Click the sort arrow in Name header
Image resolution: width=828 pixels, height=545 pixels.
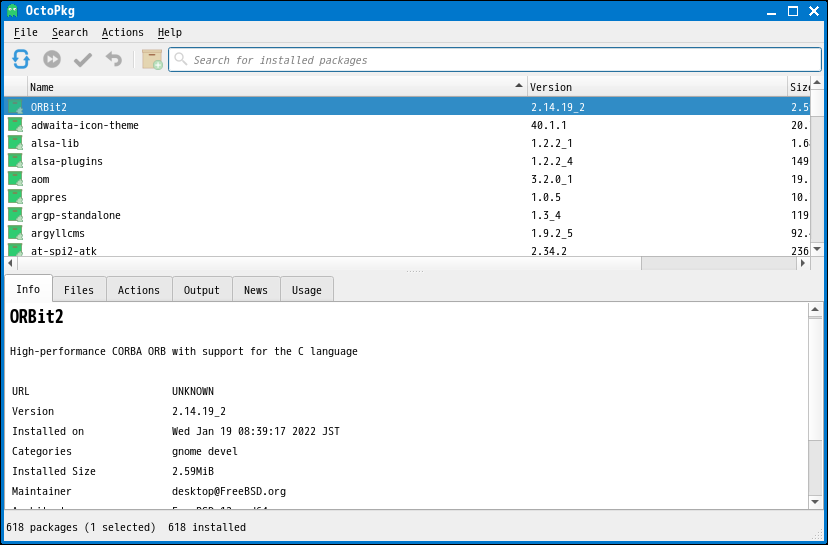520,86
